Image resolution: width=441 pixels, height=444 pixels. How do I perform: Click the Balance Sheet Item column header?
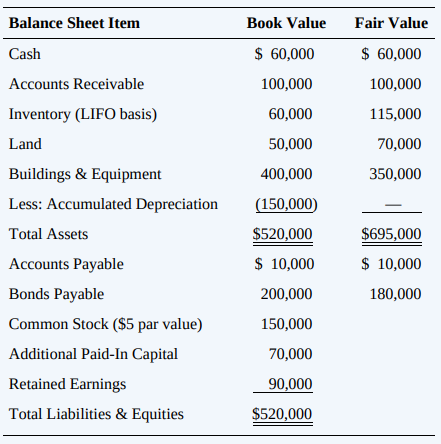click(x=74, y=23)
